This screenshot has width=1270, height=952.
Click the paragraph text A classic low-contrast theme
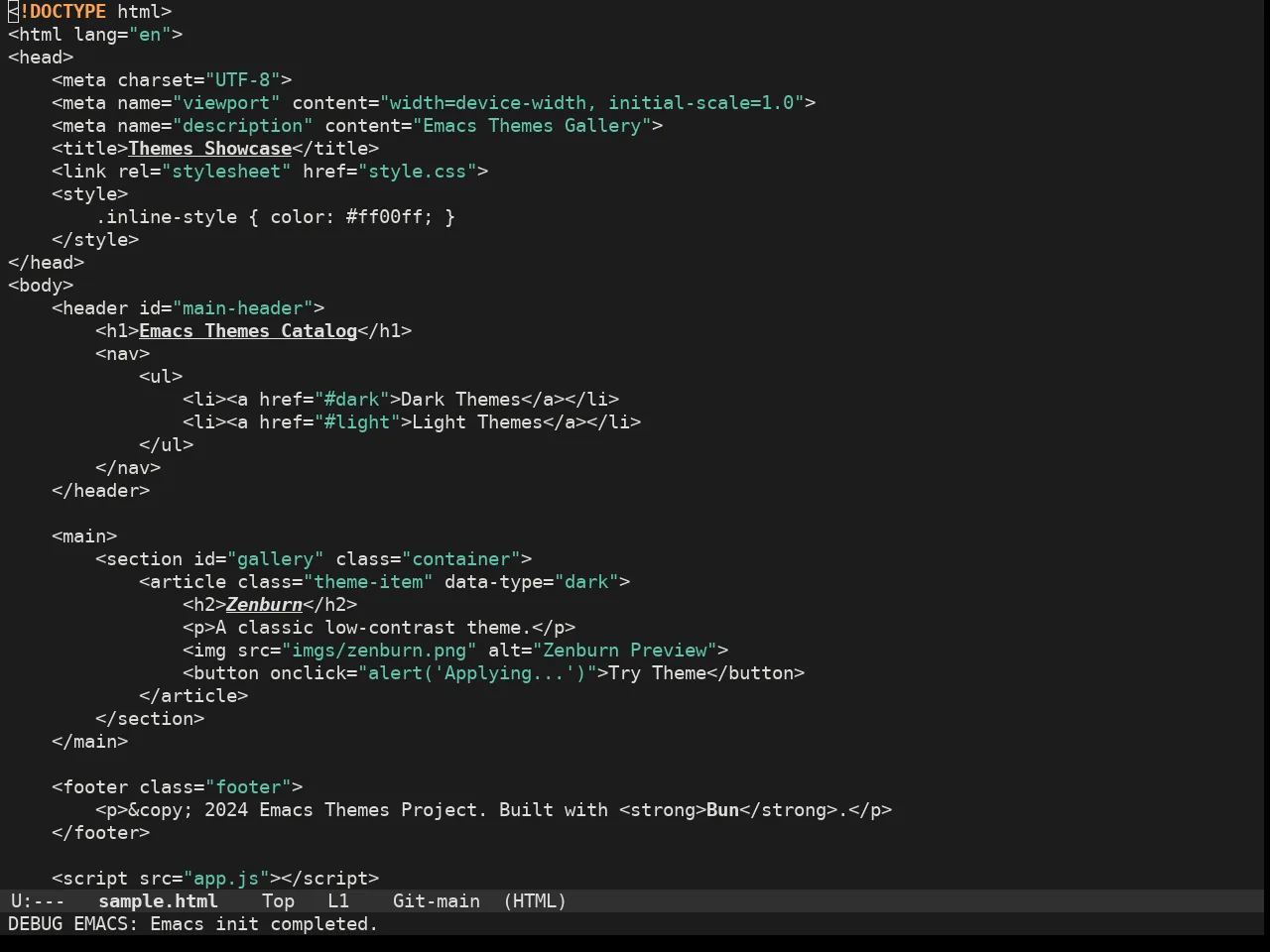pyautogui.click(x=374, y=628)
